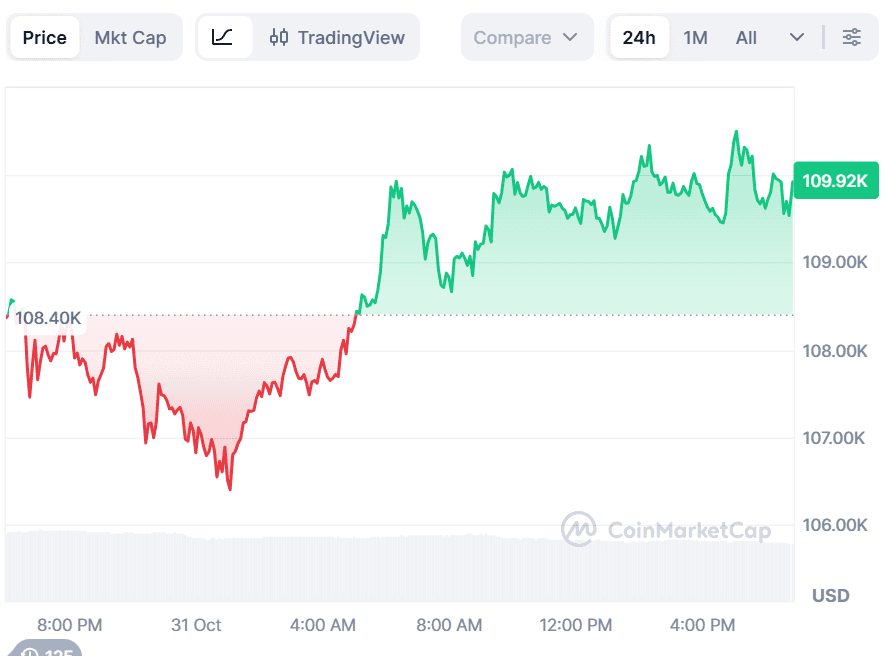The width and height of the screenshot is (886, 656).
Task: Click the 24h timeframe button
Action: click(x=639, y=37)
